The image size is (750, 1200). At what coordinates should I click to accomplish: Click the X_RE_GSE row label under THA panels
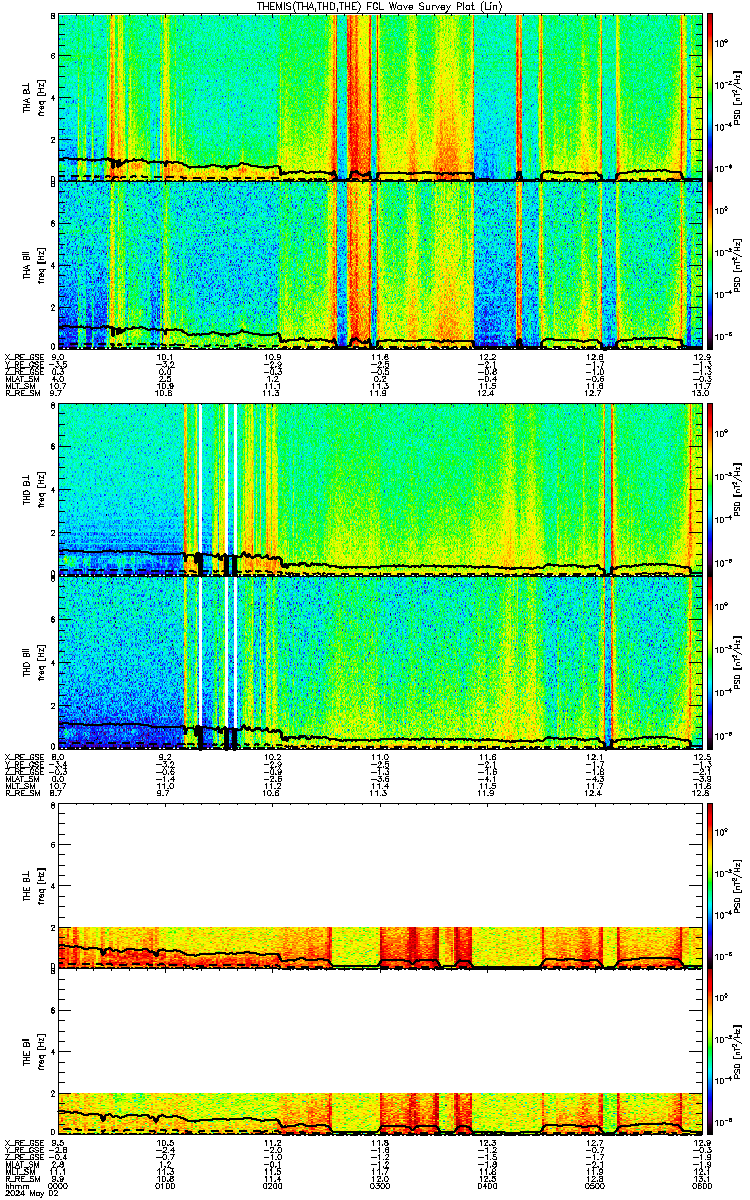(x=22, y=356)
